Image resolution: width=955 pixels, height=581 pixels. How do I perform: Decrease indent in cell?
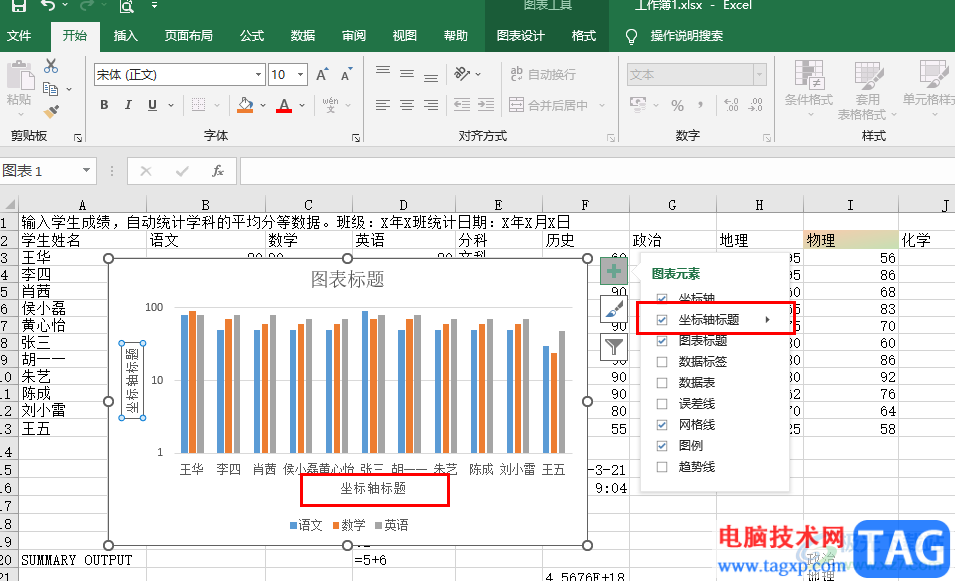click(462, 105)
